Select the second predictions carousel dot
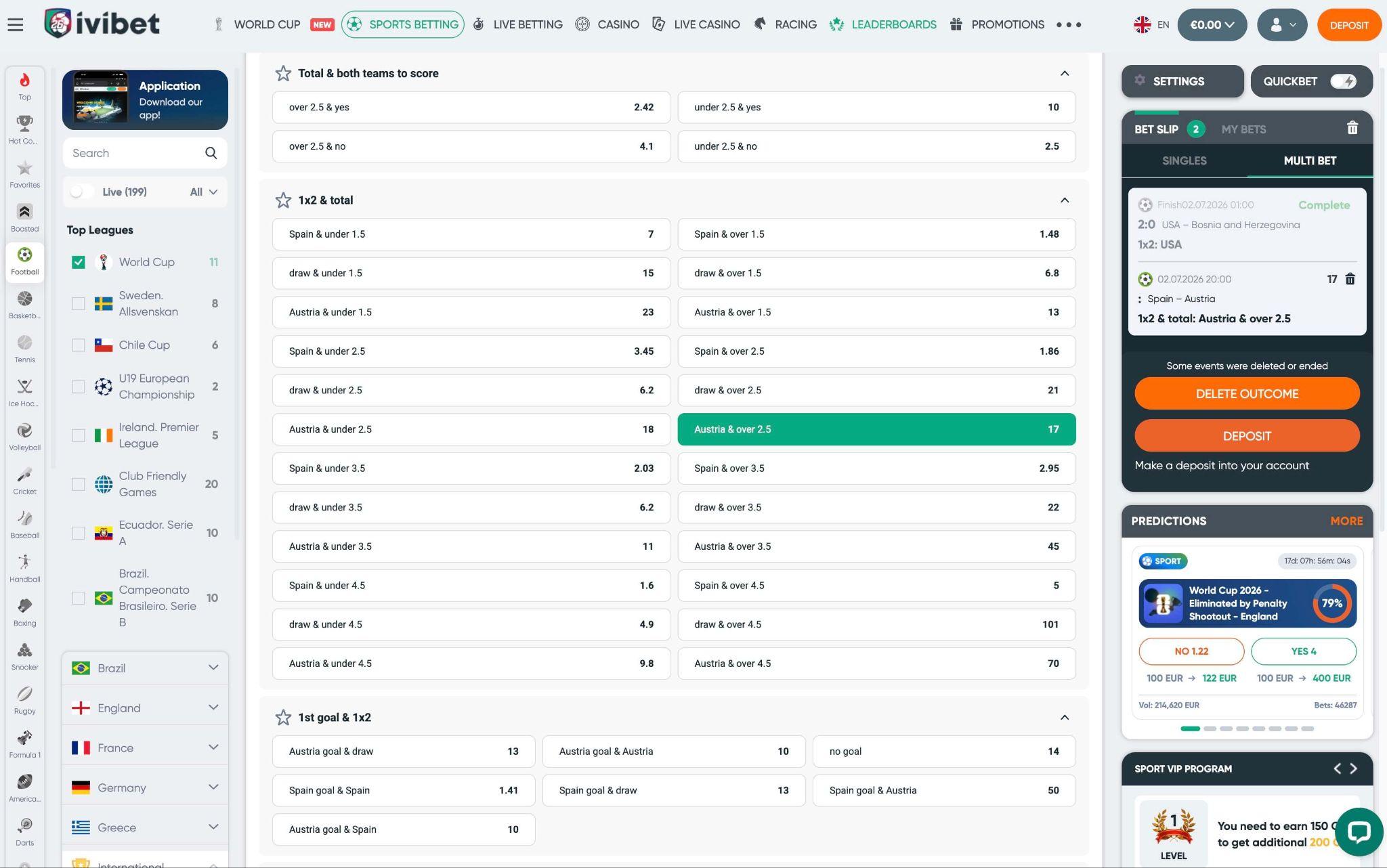The height and width of the screenshot is (868, 1387). tap(1210, 729)
